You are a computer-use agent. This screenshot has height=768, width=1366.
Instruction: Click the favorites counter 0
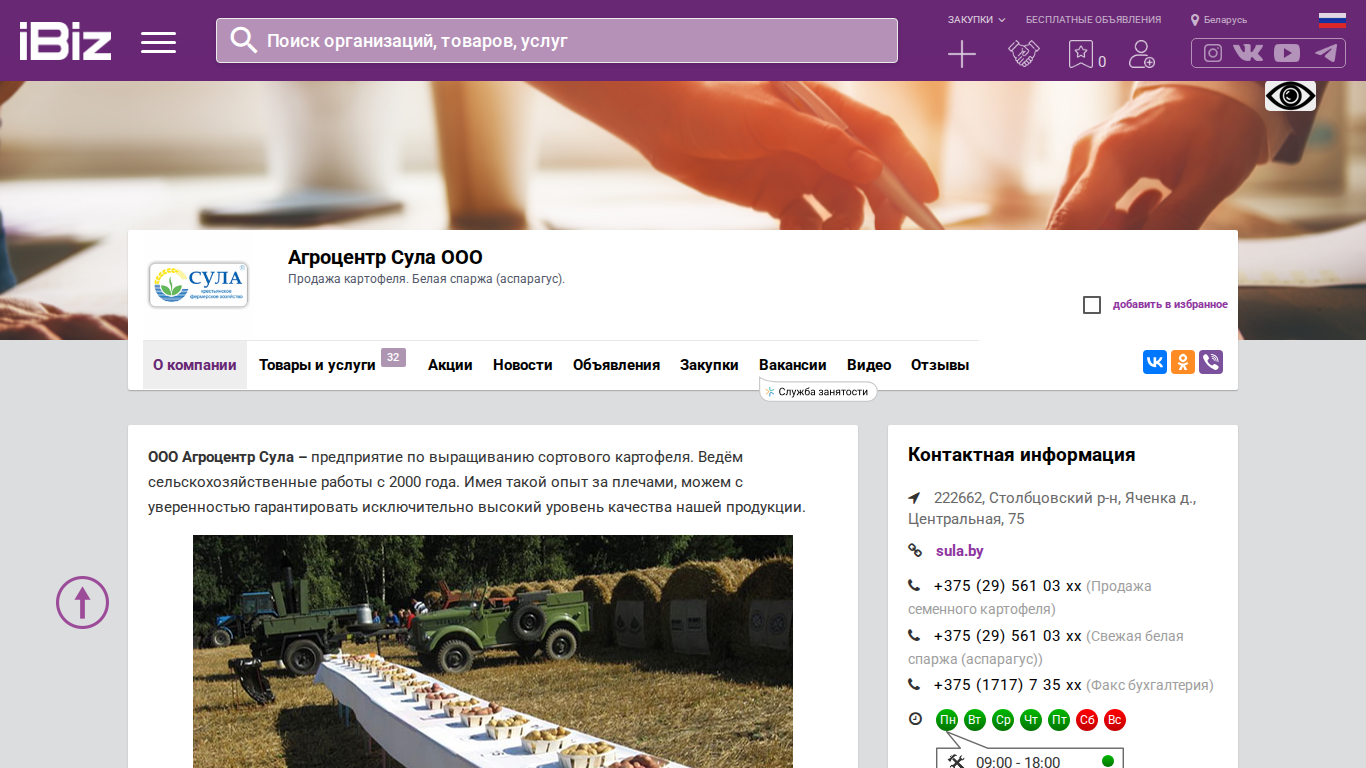coord(1102,62)
